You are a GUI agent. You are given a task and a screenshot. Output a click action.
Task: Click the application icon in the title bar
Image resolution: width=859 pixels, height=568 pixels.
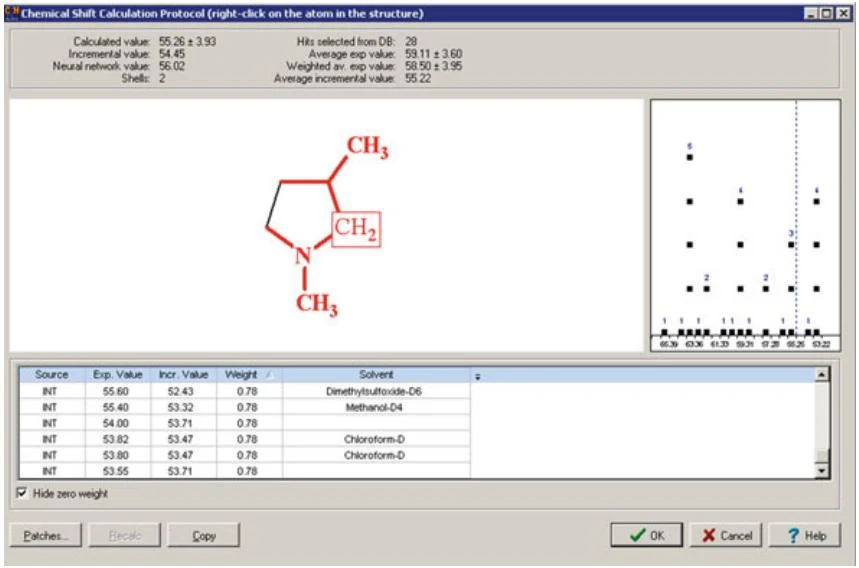pyautogui.click(x=12, y=12)
